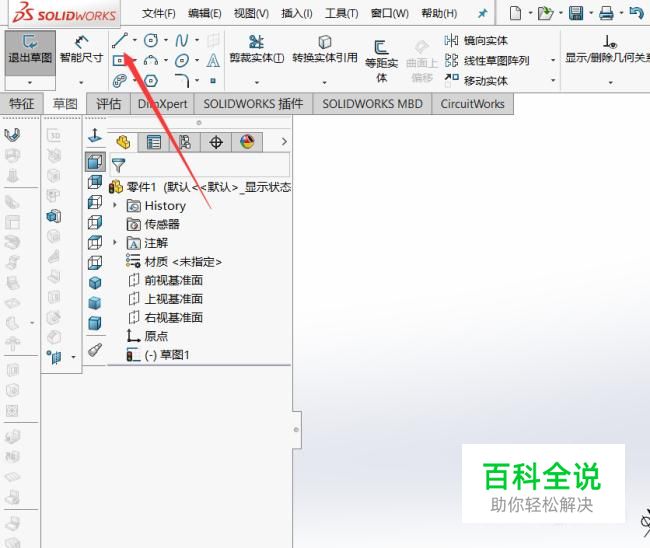Open the PropertyManager tab
650x548 pixels.
tap(153, 143)
